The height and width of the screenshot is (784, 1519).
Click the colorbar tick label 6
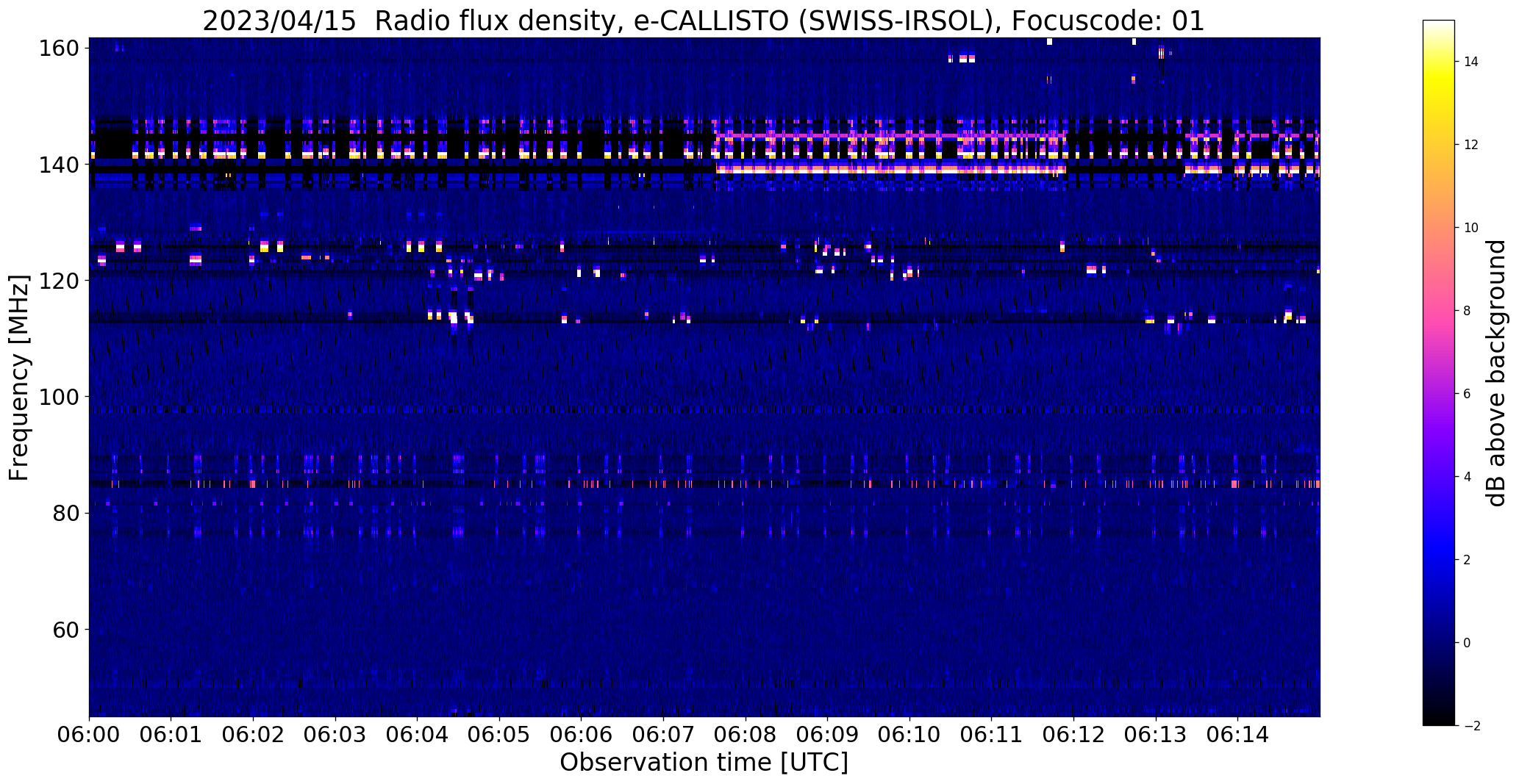(1468, 394)
